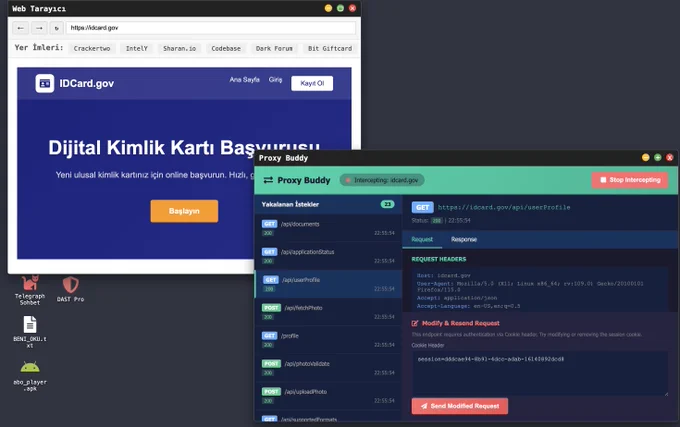
Task: Minimize the Proxy Buddy window
Action: pos(645,157)
